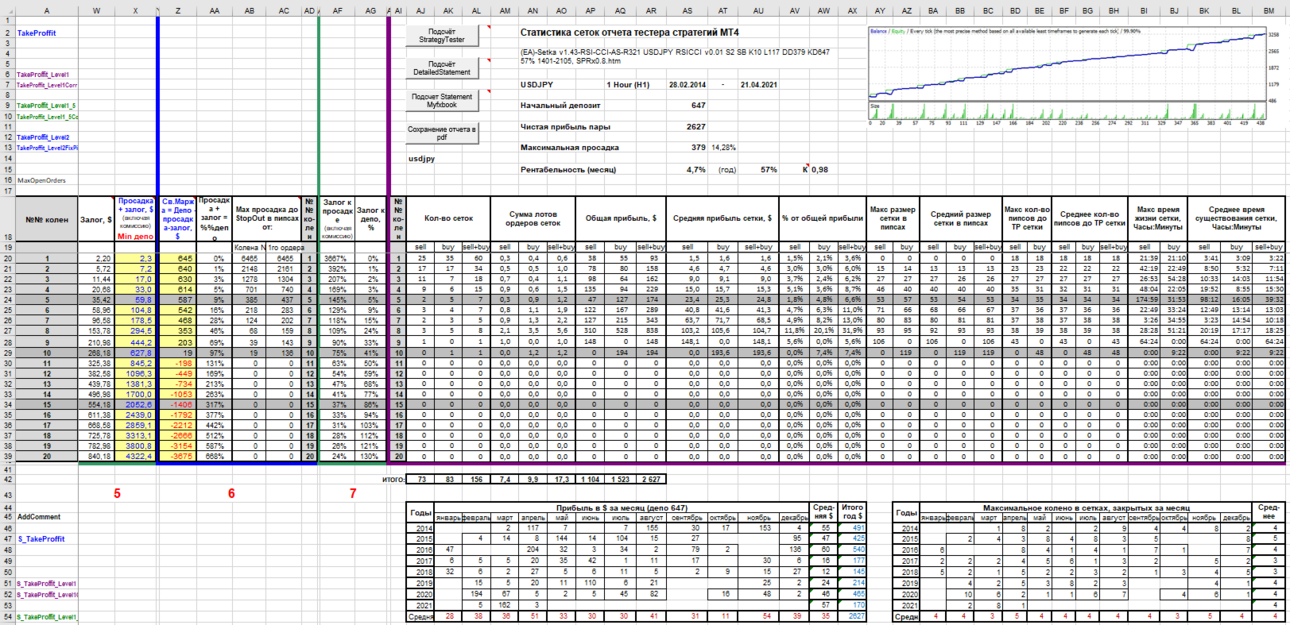The image size is (1290, 625).
Task: Click the Кол-во сеток header
Action: 448,219
